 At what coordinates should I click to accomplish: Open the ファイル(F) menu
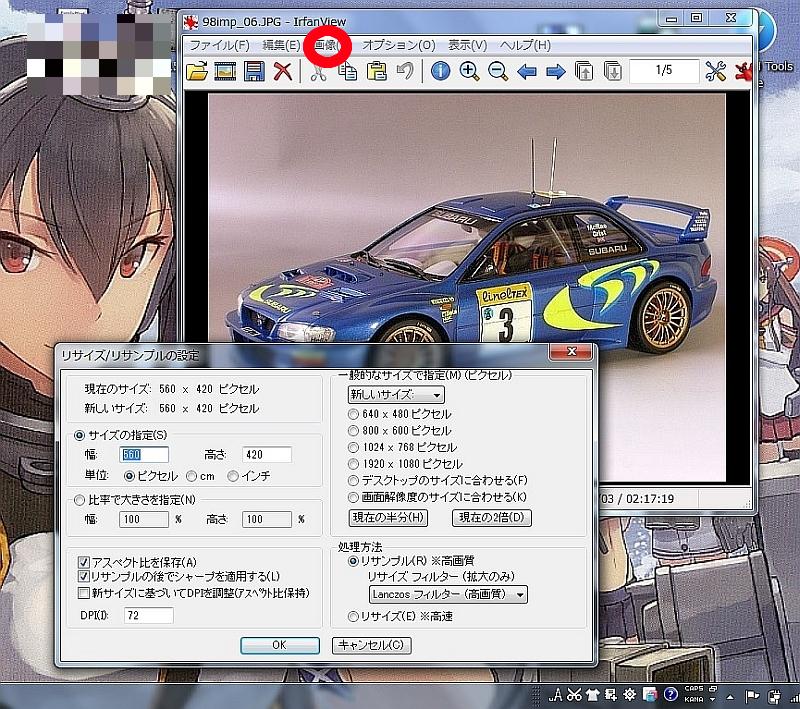click(219, 45)
